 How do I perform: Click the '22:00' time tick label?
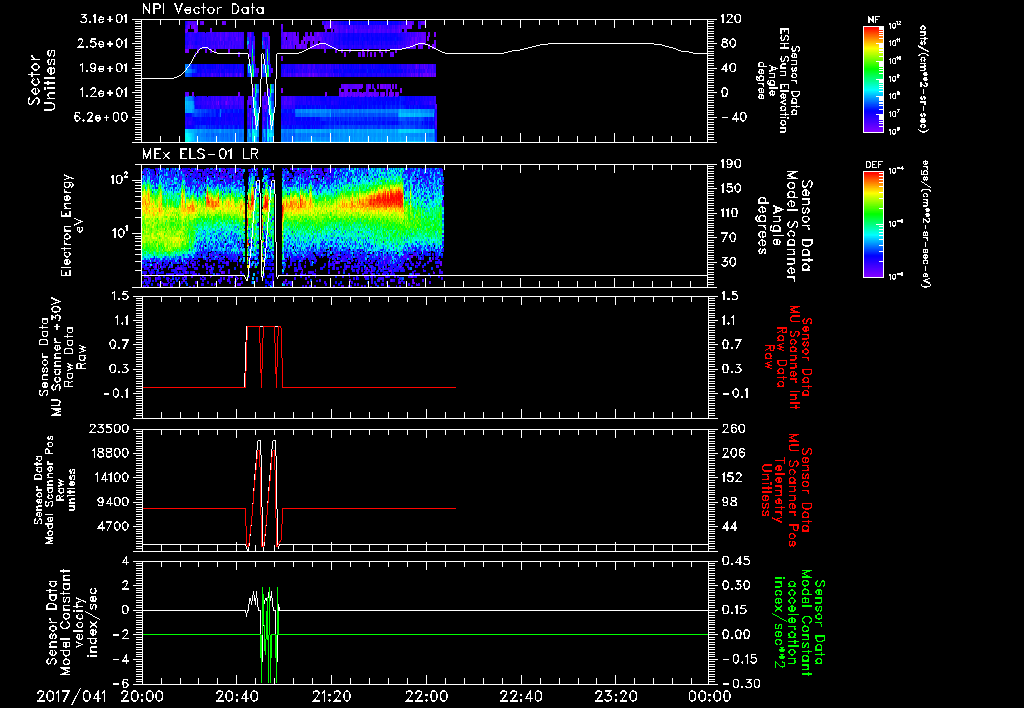(x=426, y=696)
